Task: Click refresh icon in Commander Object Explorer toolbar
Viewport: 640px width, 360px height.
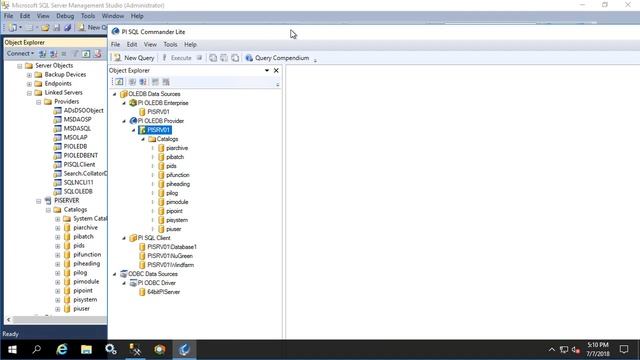Action: coord(119,82)
